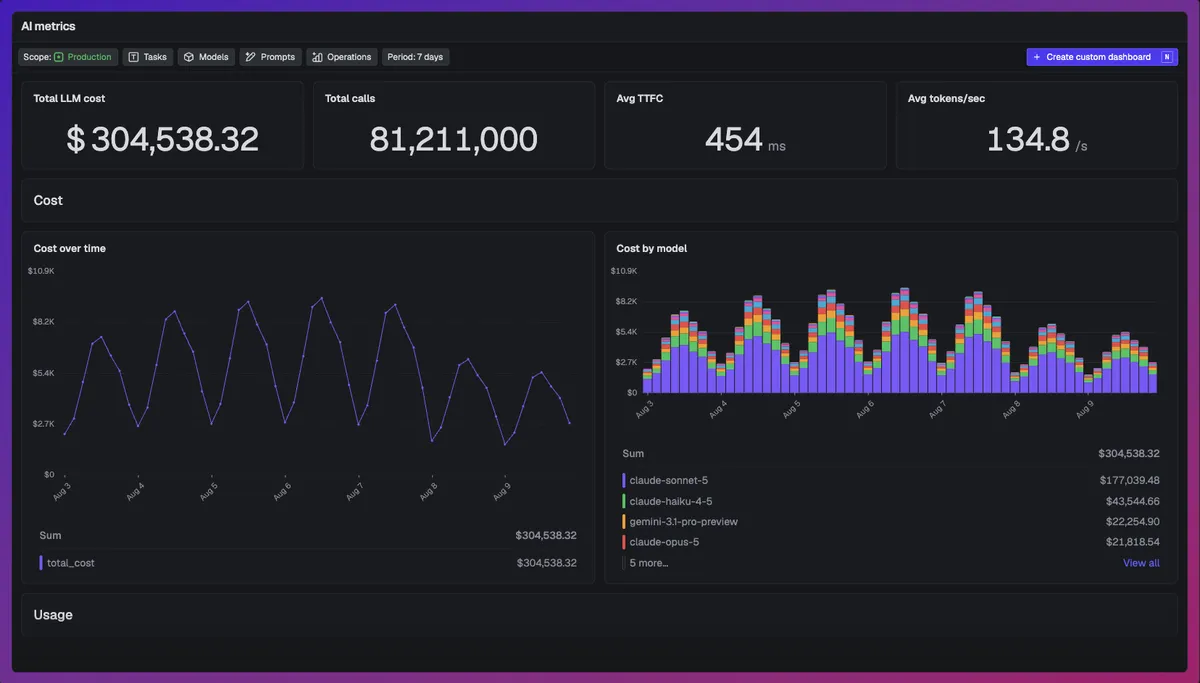
Task: Click the '5 more…' legend entry
Action: point(649,563)
